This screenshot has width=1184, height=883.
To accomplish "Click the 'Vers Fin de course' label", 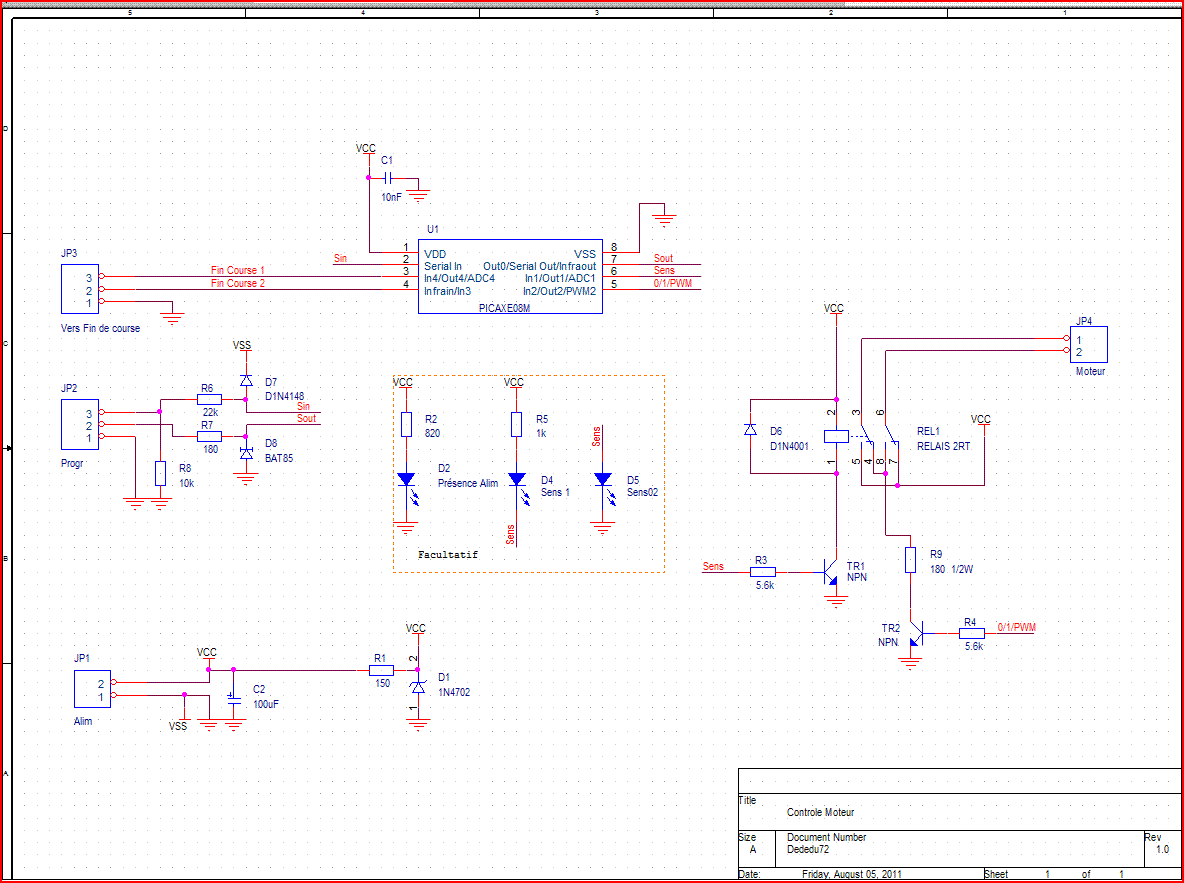I will point(100,329).
